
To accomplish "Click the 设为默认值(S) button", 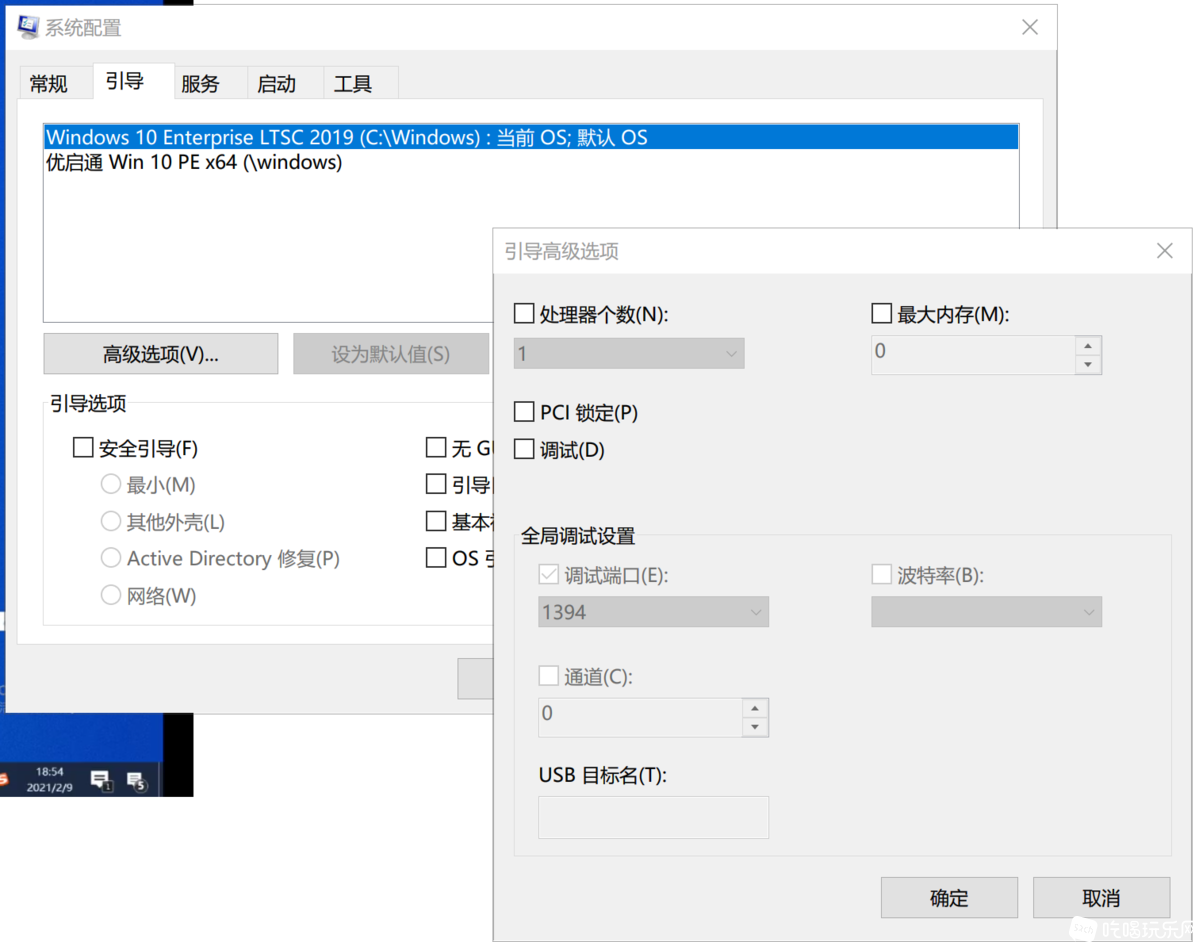I will click(391, 353).
